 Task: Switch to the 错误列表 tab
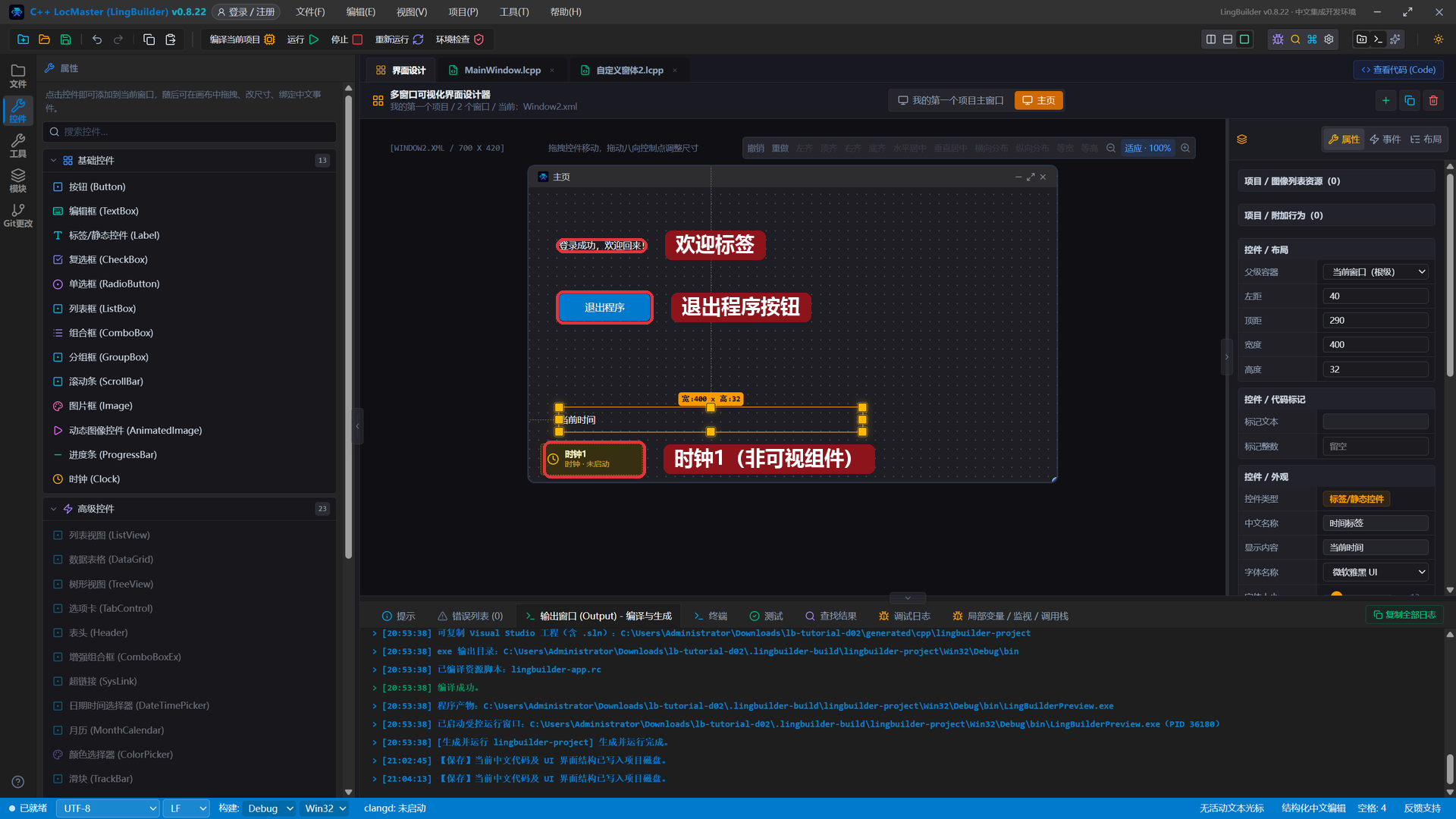(x=470, y=616)
